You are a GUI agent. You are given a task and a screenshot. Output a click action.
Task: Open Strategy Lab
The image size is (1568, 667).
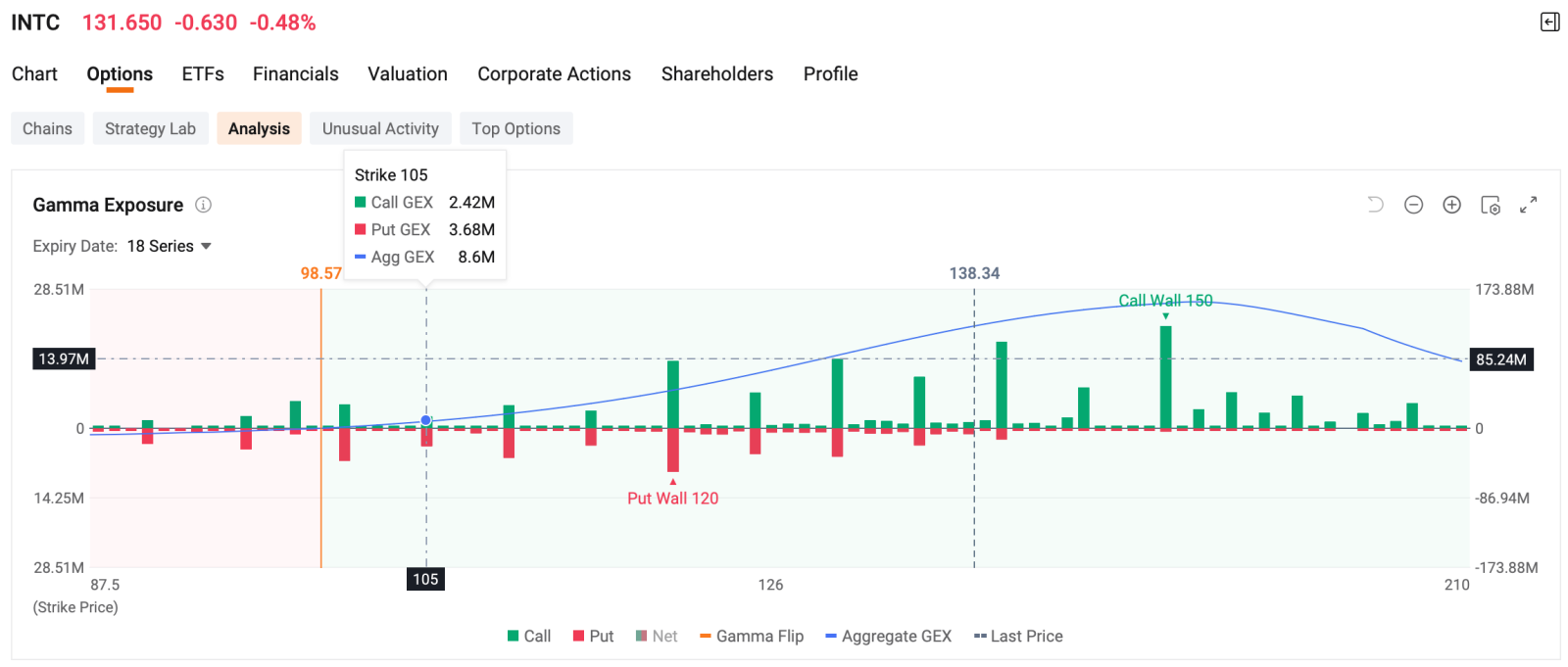150,128
